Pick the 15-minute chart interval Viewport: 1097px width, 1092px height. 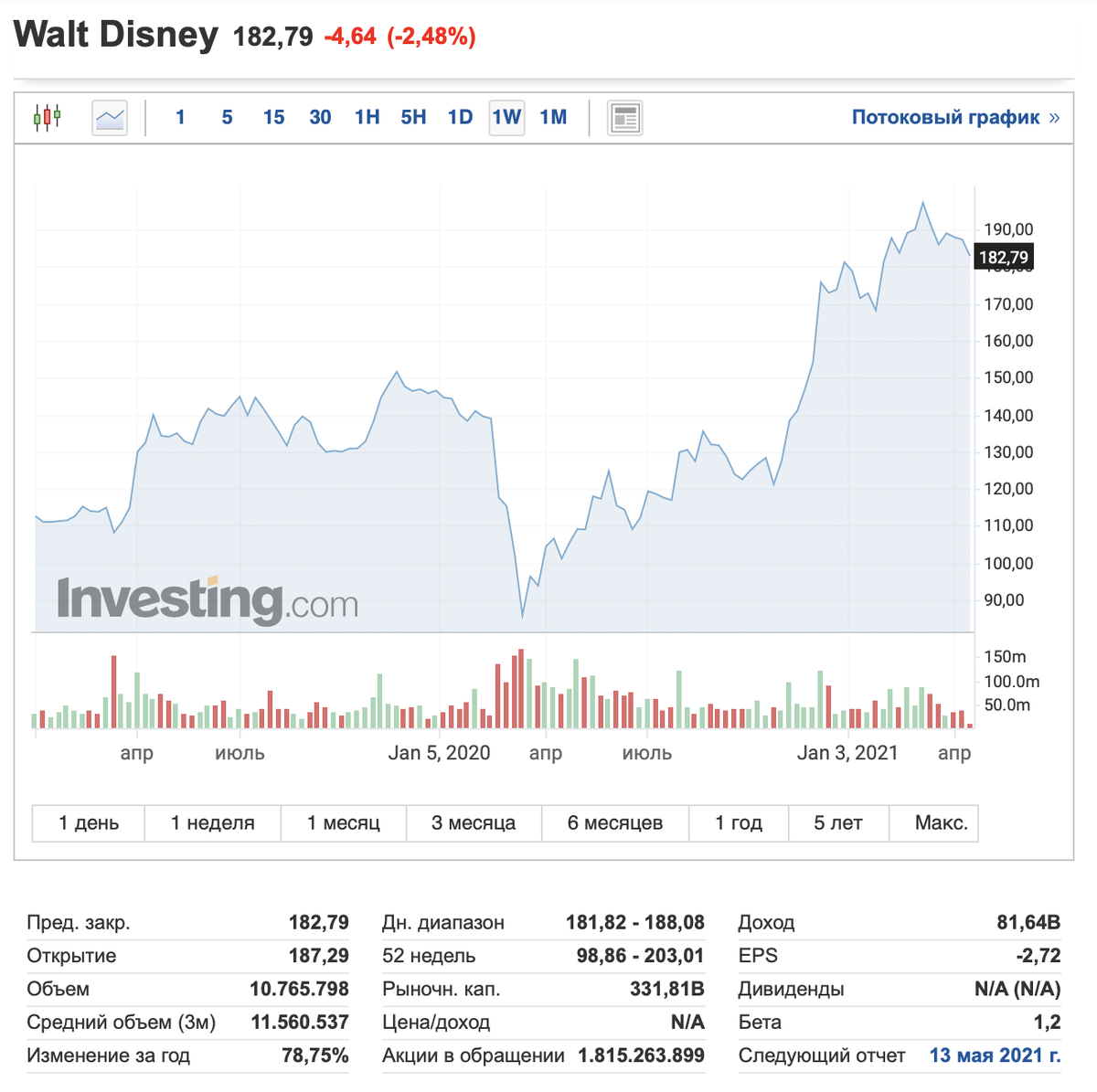(272, 117)
